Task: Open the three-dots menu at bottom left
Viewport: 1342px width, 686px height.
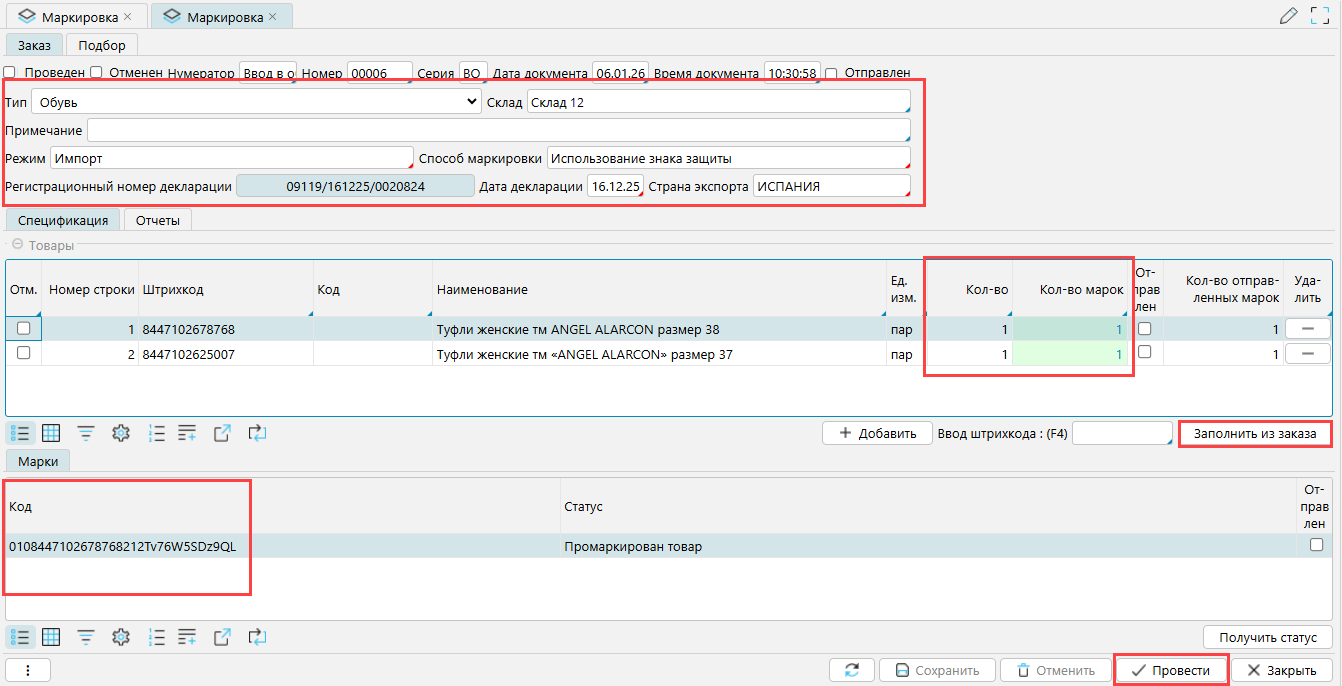Action: [28, 670]
